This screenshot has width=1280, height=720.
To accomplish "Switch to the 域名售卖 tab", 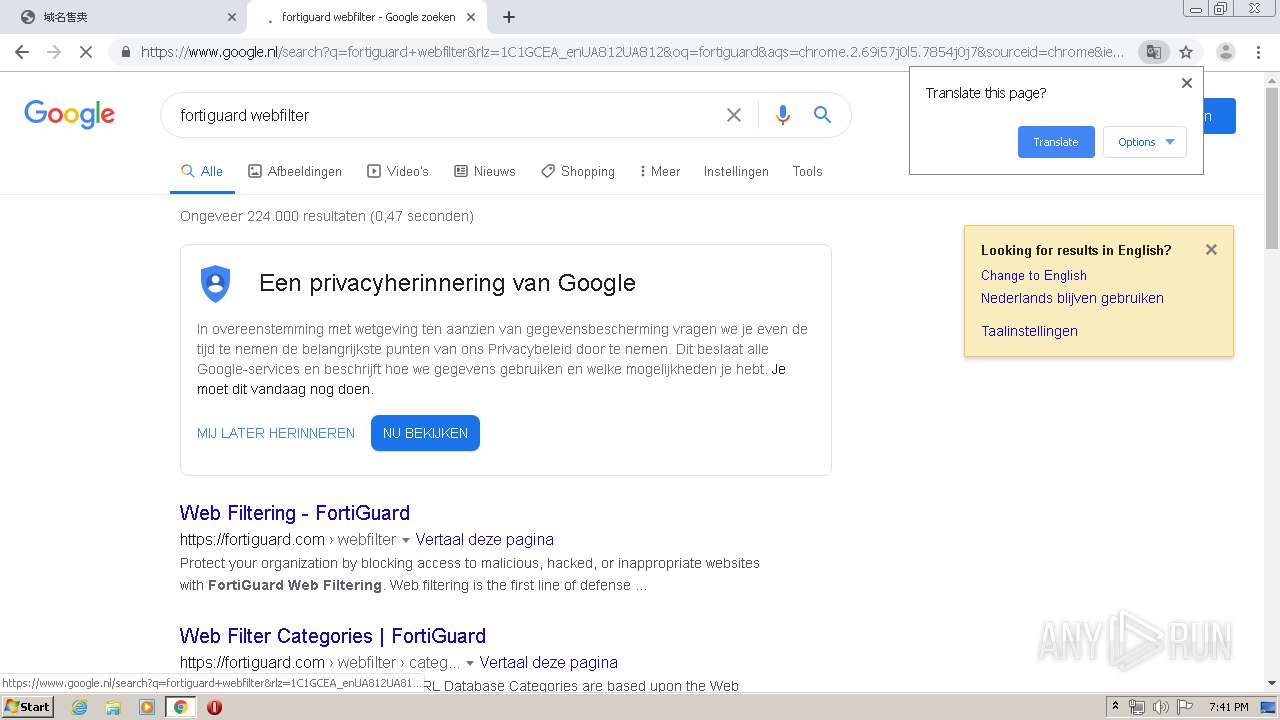I will click(x=125, y=17).
